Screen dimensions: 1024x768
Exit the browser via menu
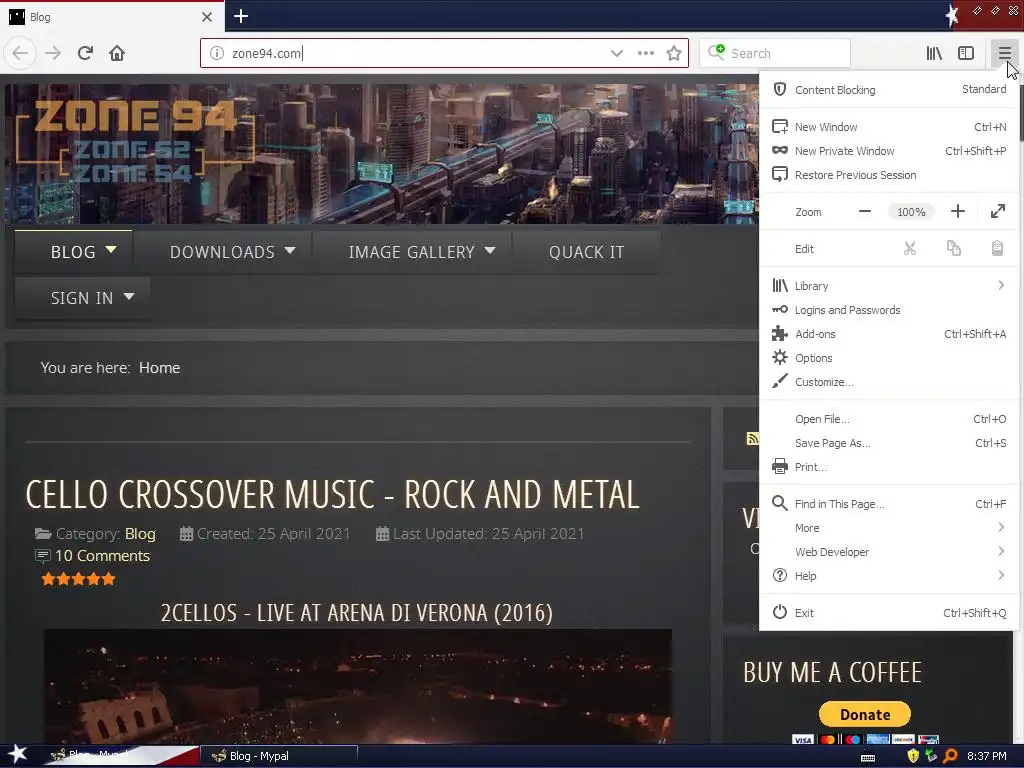coord(889,613)
